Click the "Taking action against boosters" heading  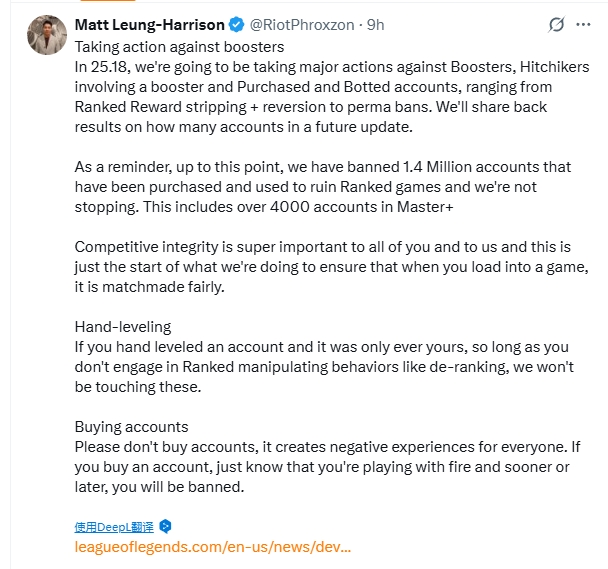[179, 47]
